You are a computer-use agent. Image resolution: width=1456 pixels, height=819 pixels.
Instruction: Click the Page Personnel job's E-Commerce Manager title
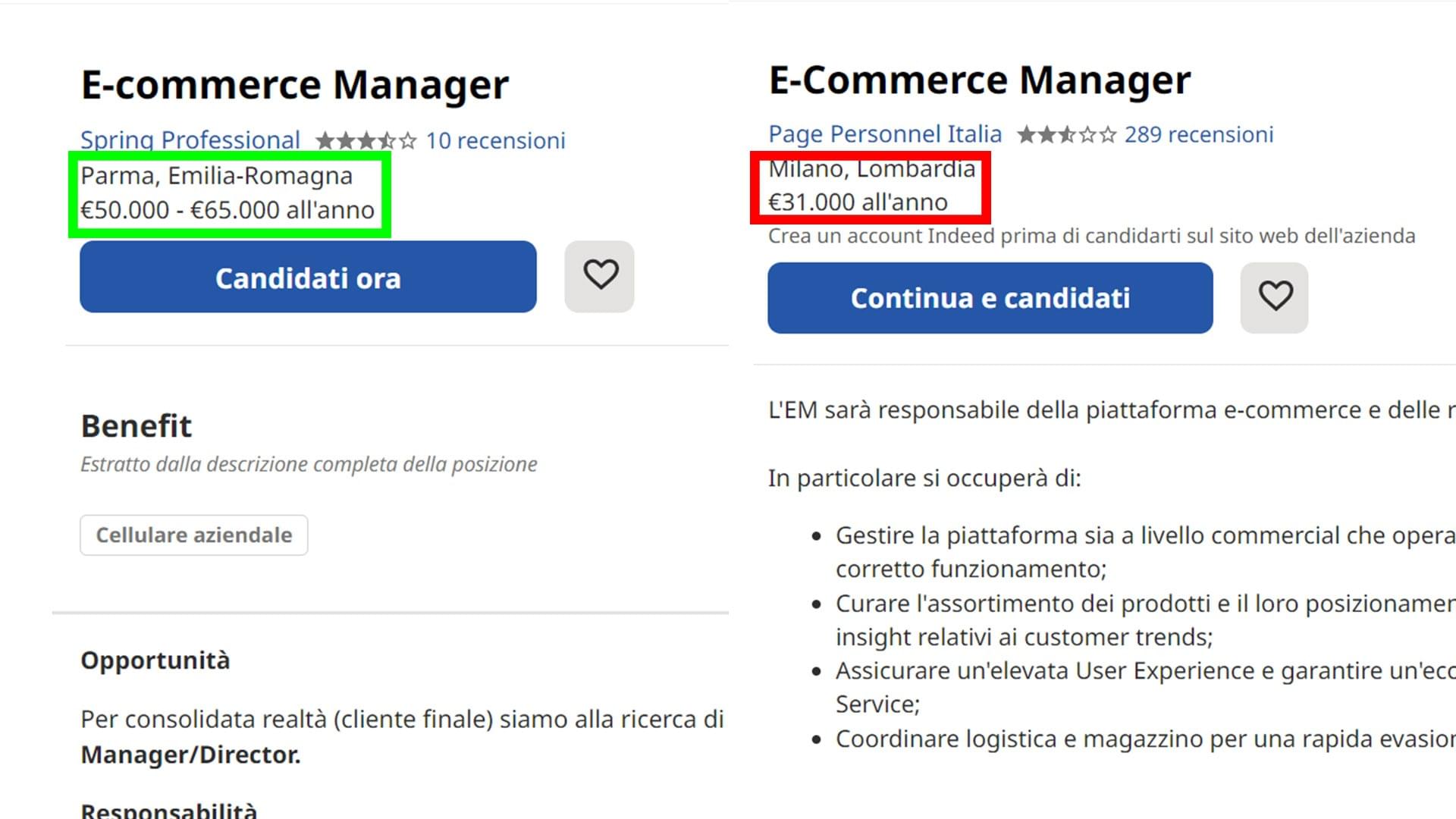[x=980, y=80]
